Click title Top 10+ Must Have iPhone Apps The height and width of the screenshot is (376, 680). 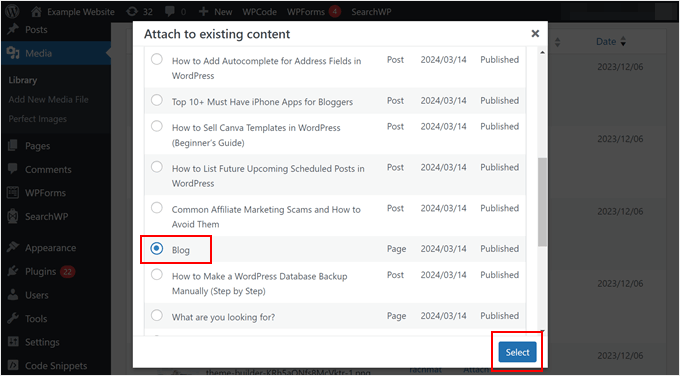(262, 102)
